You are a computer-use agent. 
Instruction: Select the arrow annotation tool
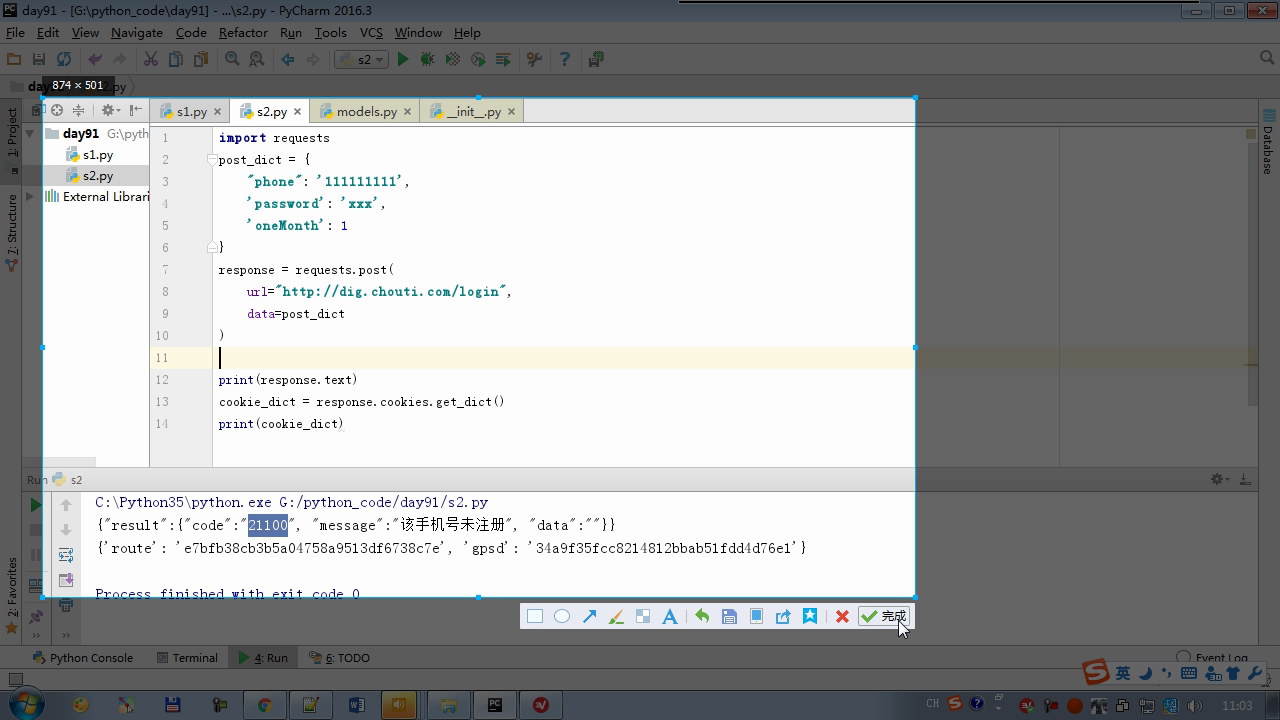tap(589, 616)
